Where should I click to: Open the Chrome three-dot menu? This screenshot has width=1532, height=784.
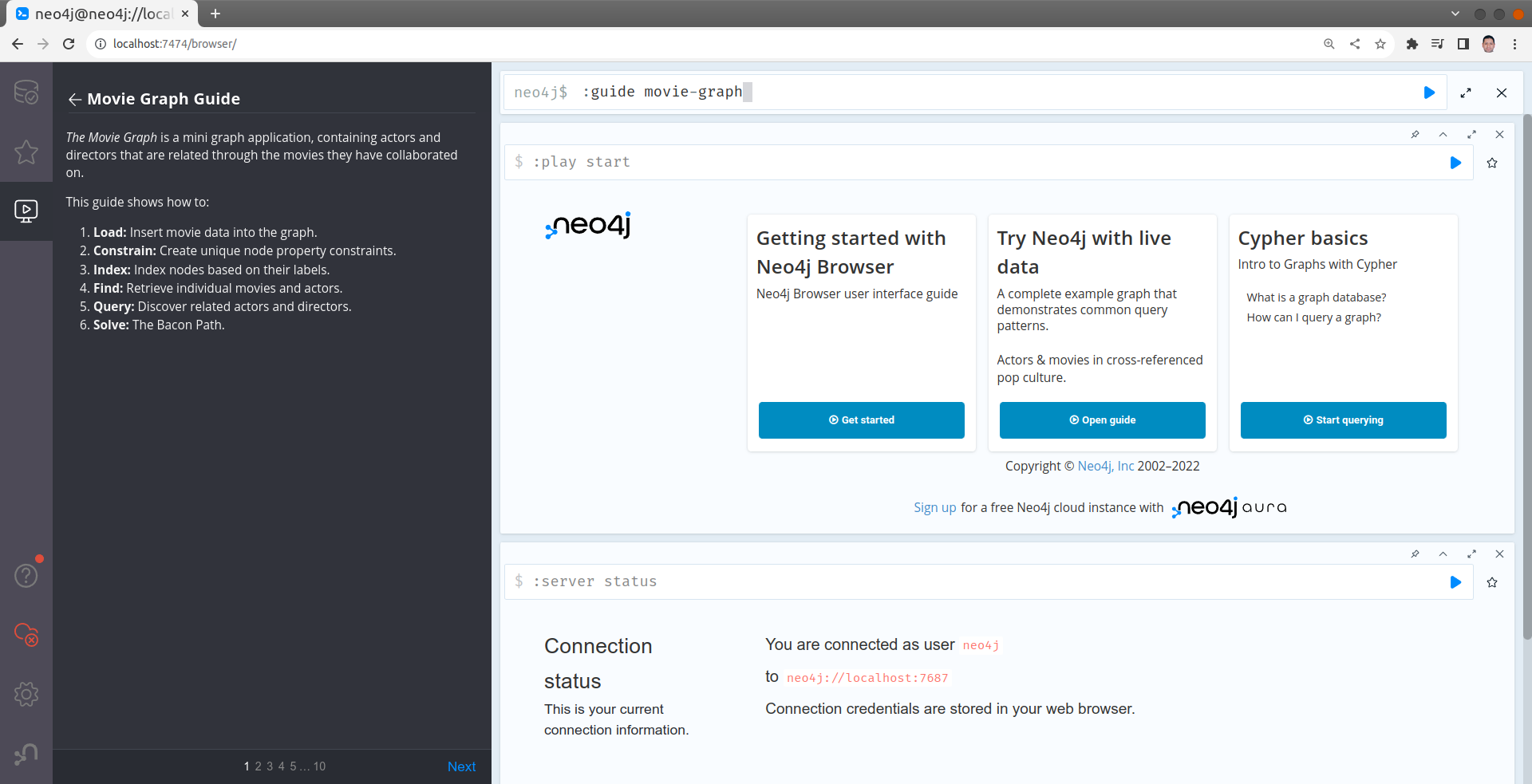click(1514, 44)
